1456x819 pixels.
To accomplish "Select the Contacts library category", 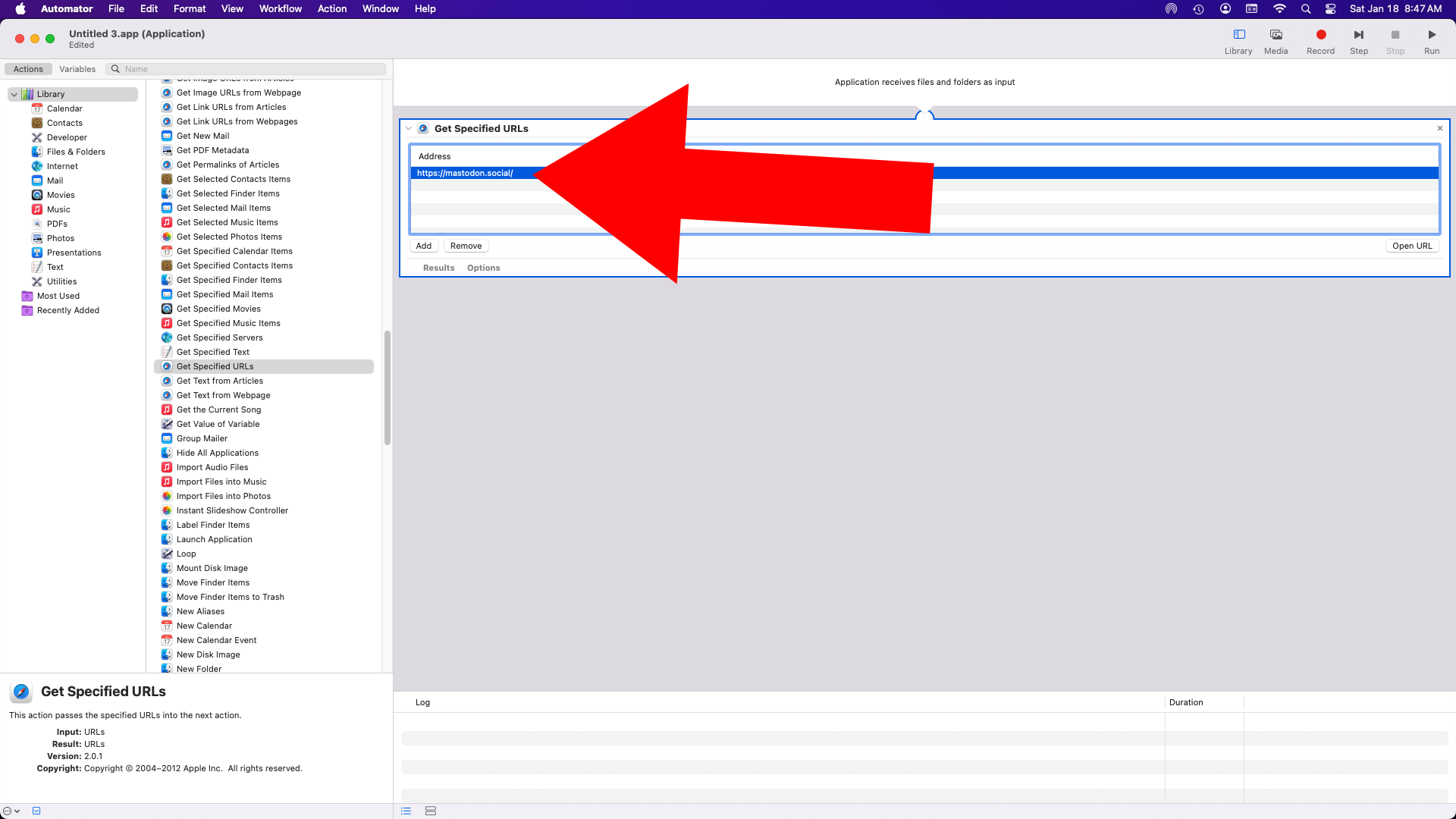I will 64,123.
